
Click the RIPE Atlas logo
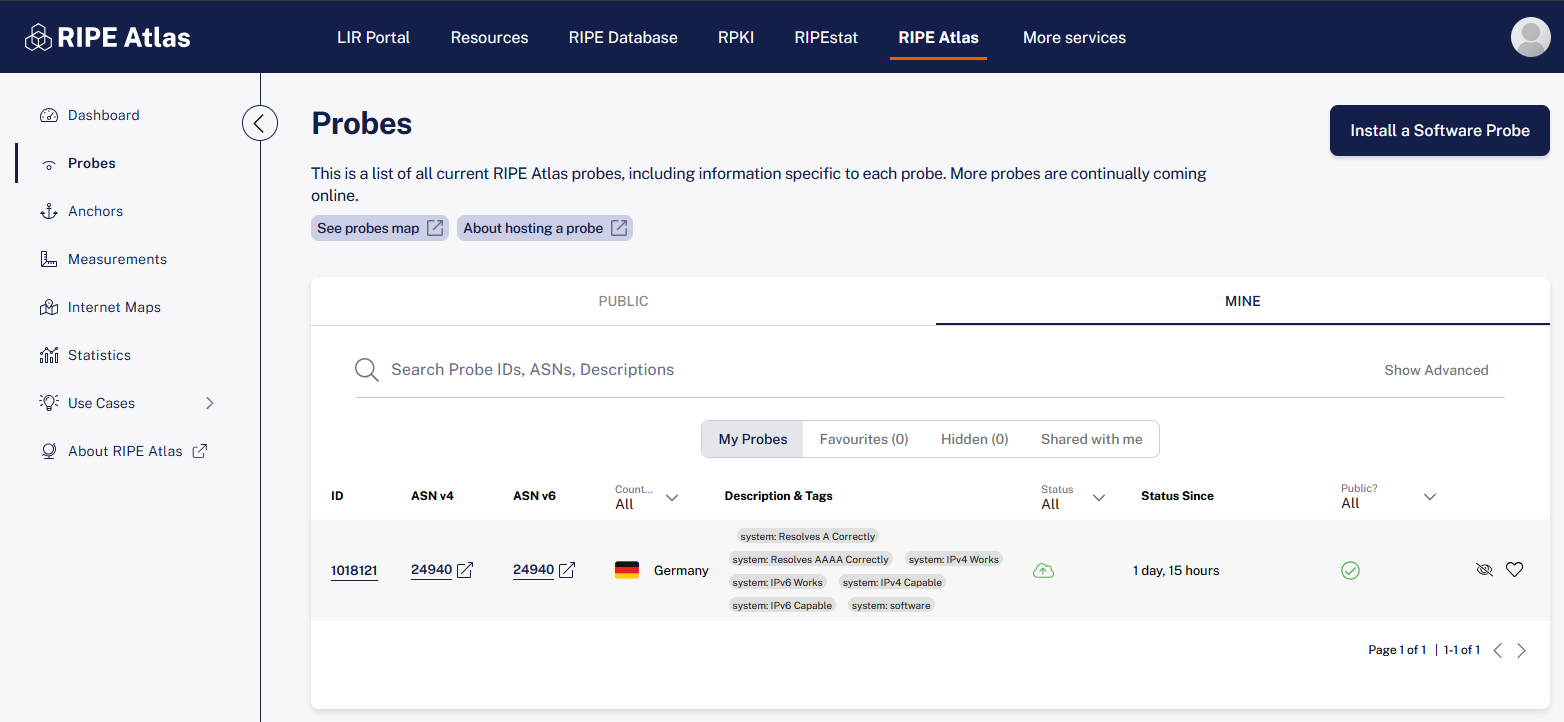point(107,37)
